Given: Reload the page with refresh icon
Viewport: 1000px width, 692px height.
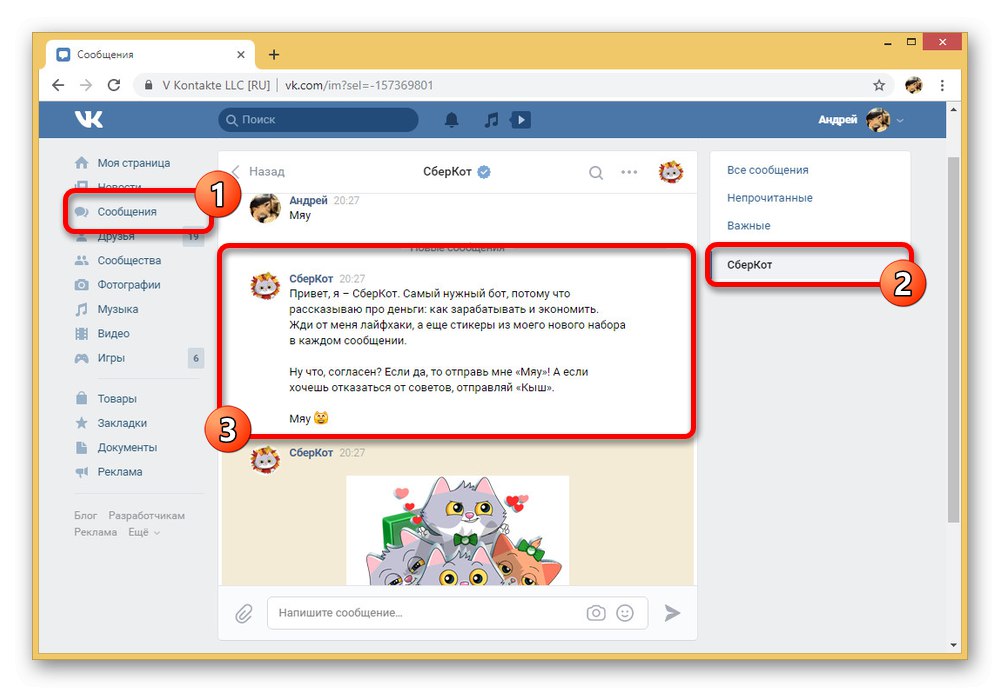Looking at the screenshot, I should 114,85.
